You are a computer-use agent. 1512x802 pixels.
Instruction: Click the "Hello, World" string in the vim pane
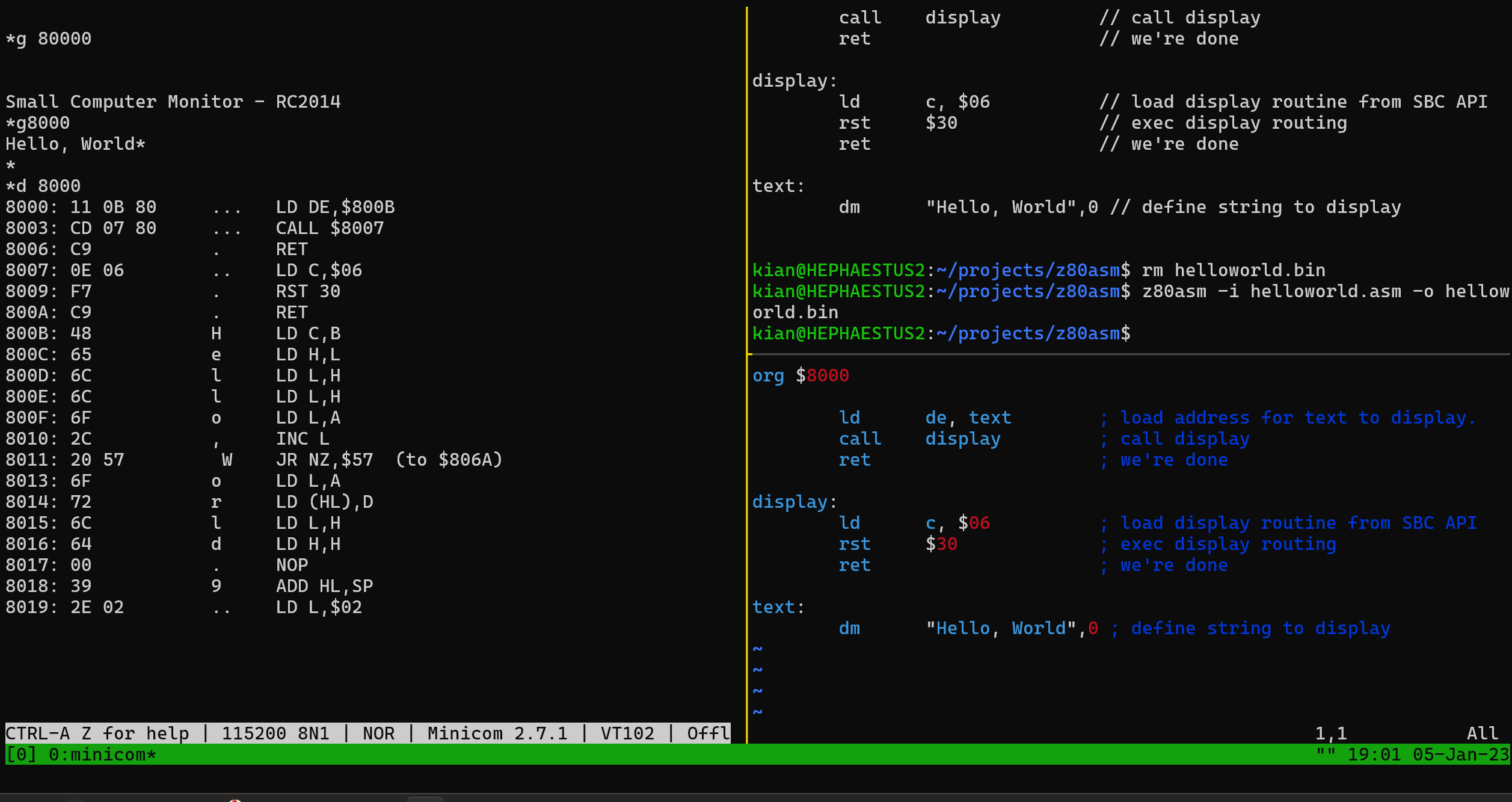(1001, 628)
